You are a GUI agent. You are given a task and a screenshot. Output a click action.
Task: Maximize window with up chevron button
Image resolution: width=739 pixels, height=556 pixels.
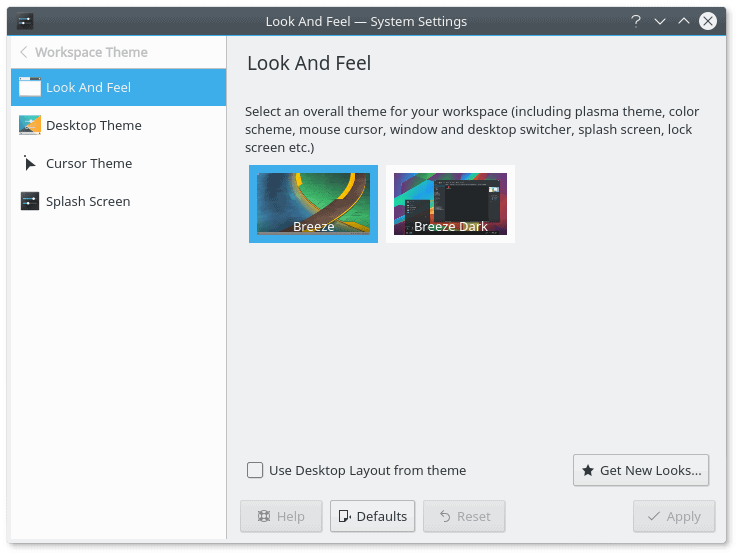(x=684, y=21)
